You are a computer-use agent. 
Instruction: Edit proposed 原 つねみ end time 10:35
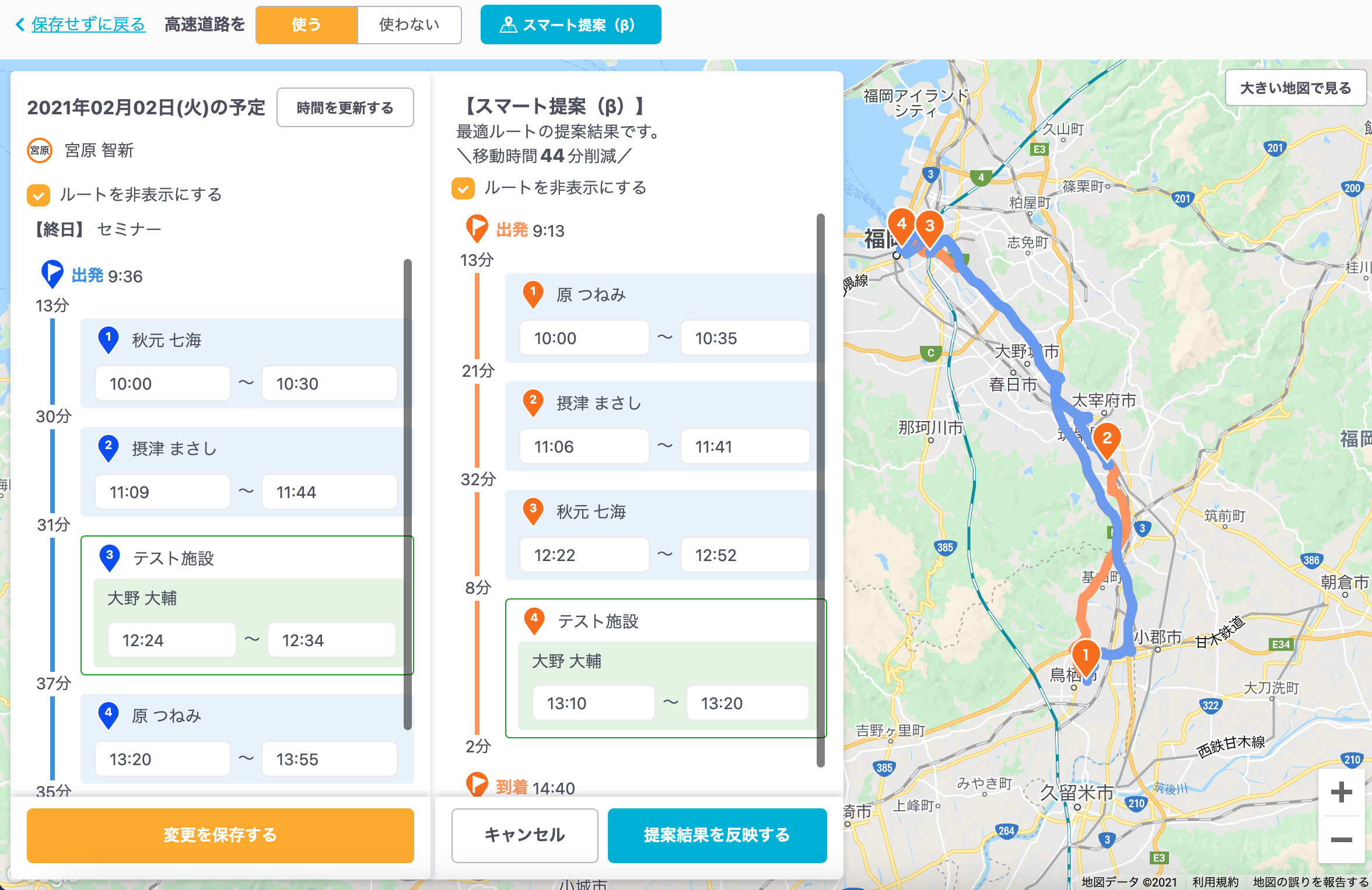coord(745,338)
